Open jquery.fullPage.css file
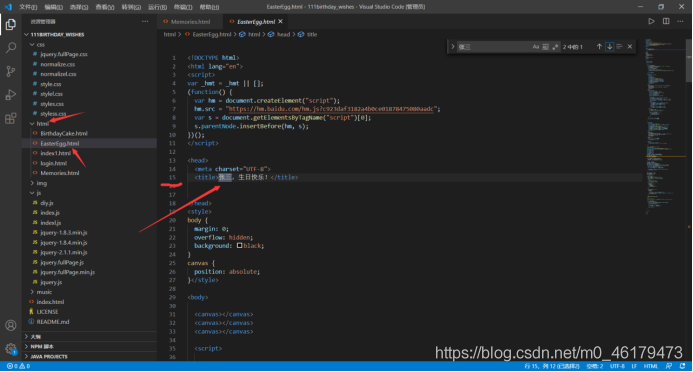This screenshot has height=372, width=693. point(64,54)
